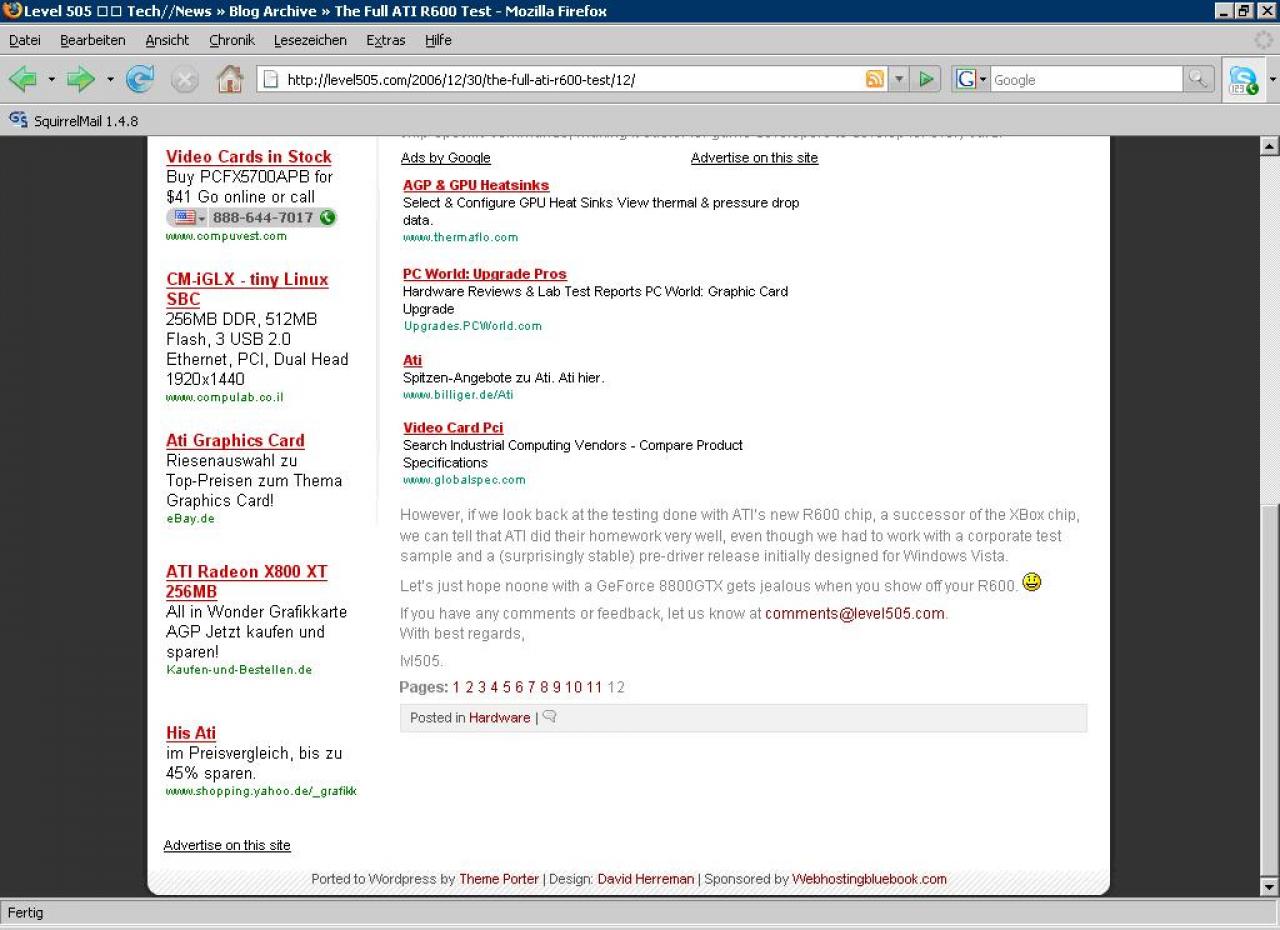Go to page 11 of the article
Screen dimensions: 1280x930
[x=594, y=687]
